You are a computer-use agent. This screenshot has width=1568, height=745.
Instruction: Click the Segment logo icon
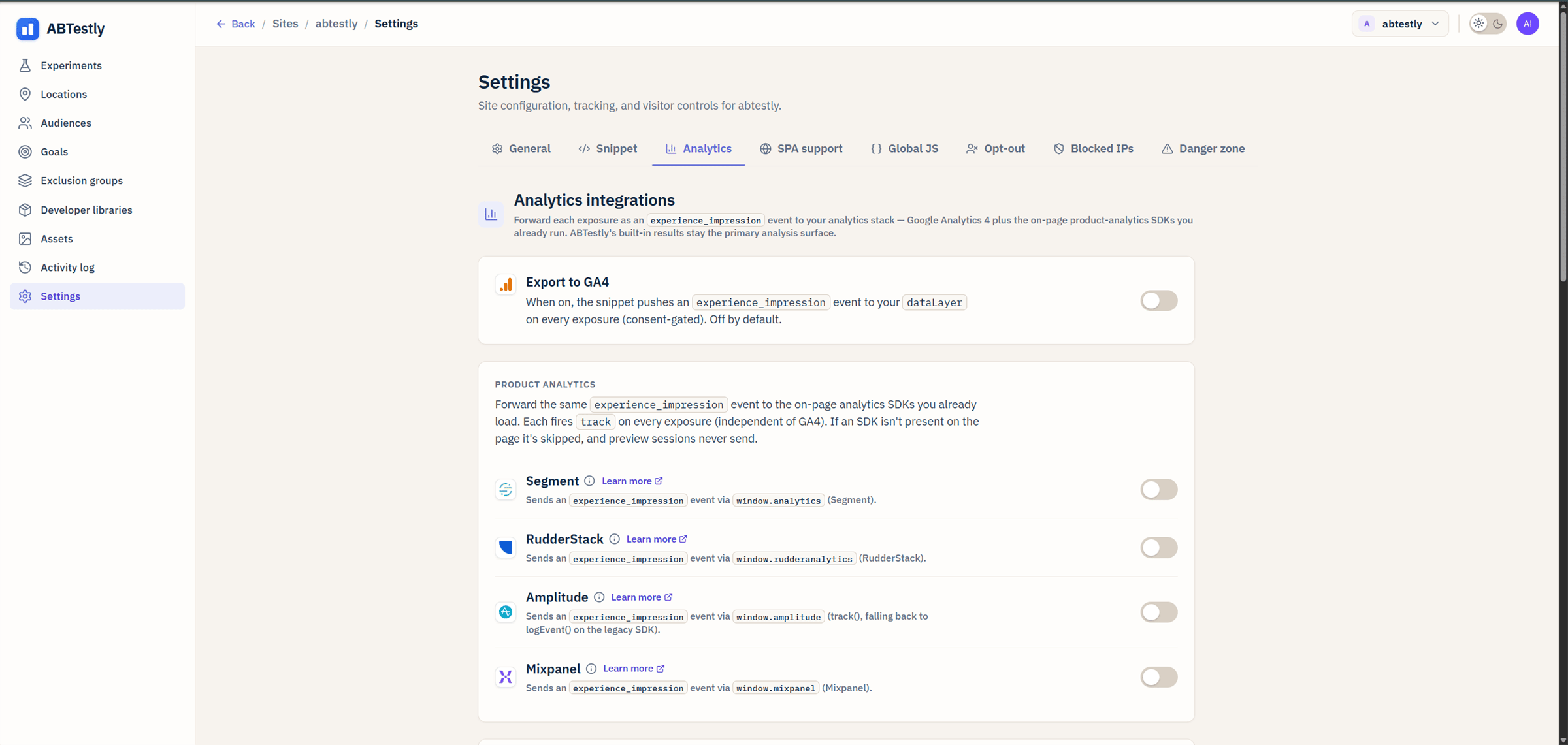click(506, 489)
